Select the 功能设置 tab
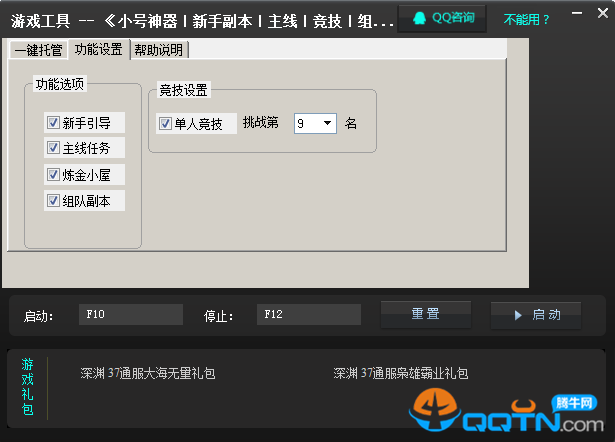This screenshot has height=442, width=615. click(x=99, y=49)
